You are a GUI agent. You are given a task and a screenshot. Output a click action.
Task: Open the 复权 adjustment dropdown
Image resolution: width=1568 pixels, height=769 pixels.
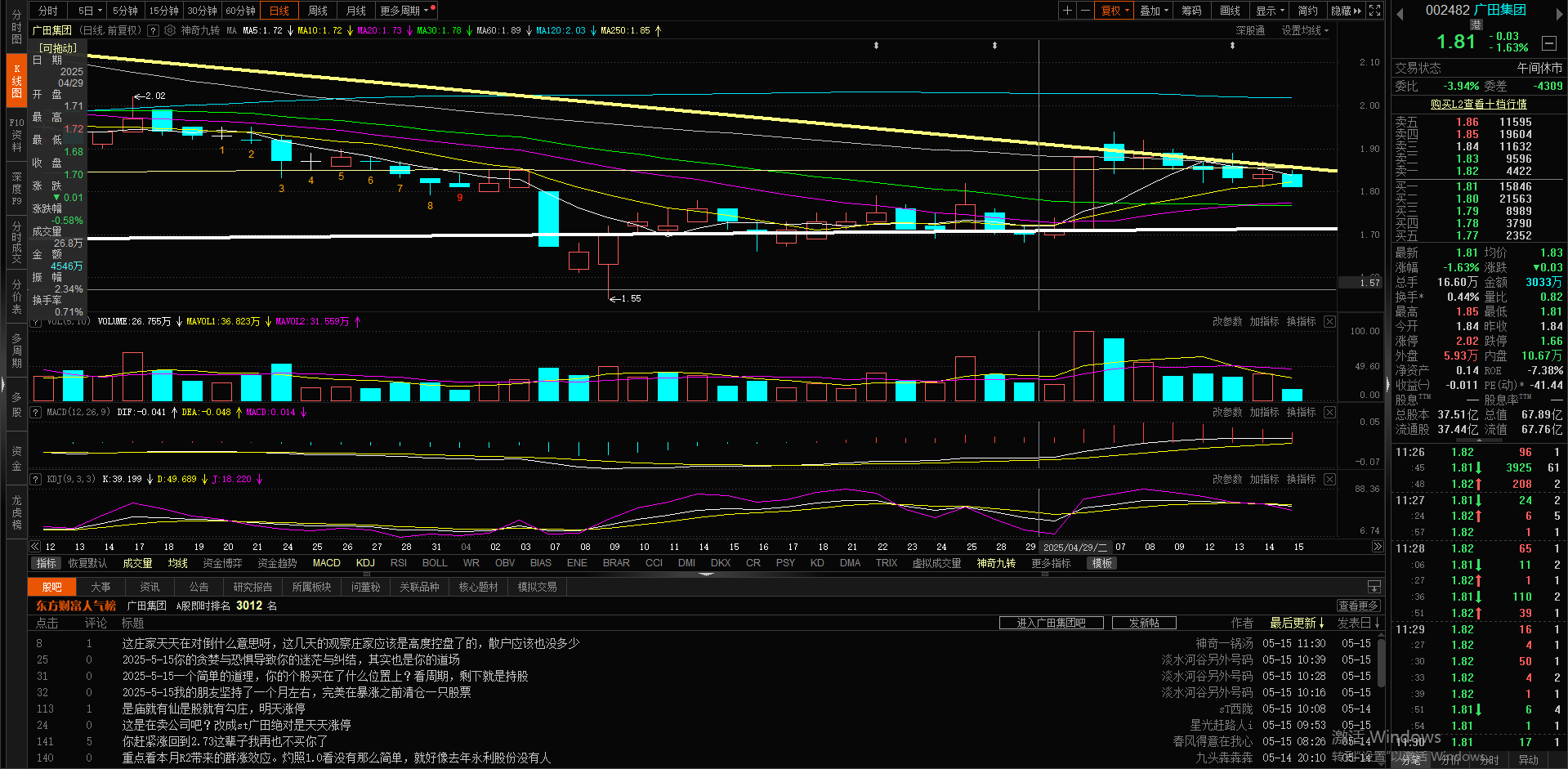pos(1115,11)
